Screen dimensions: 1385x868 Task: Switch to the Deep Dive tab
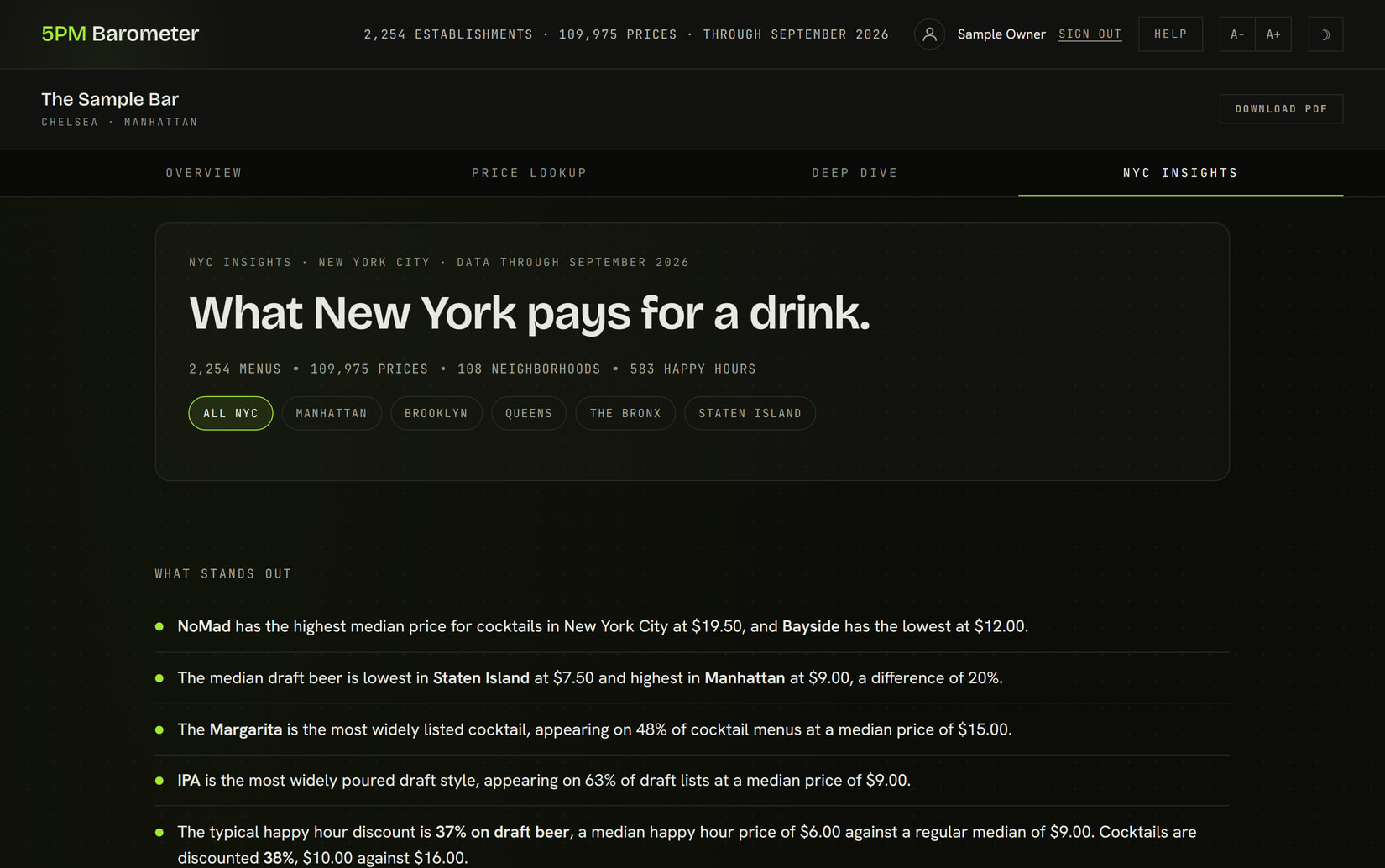tap(855, 173)
